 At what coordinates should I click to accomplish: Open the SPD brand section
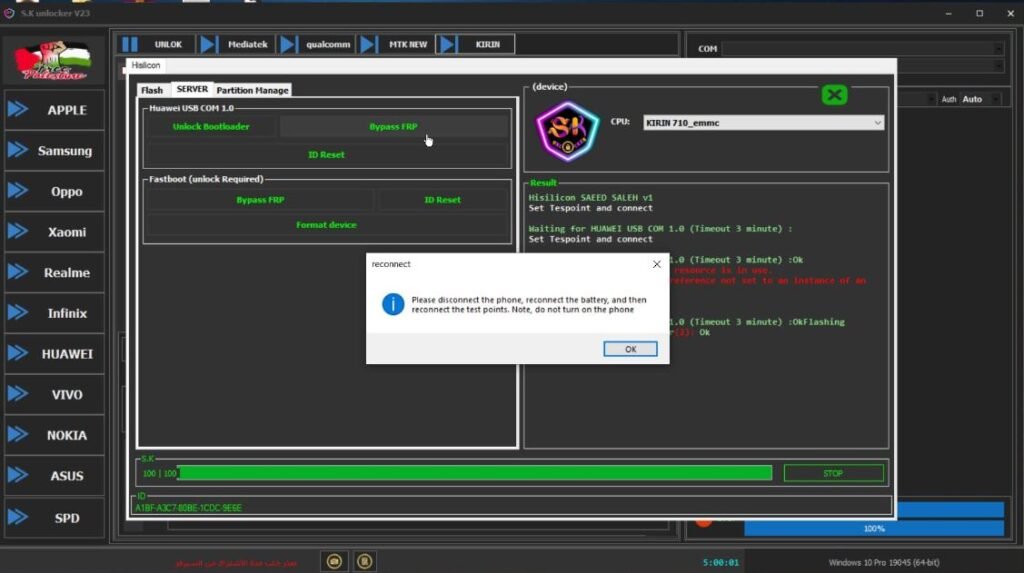coord(54,518)
